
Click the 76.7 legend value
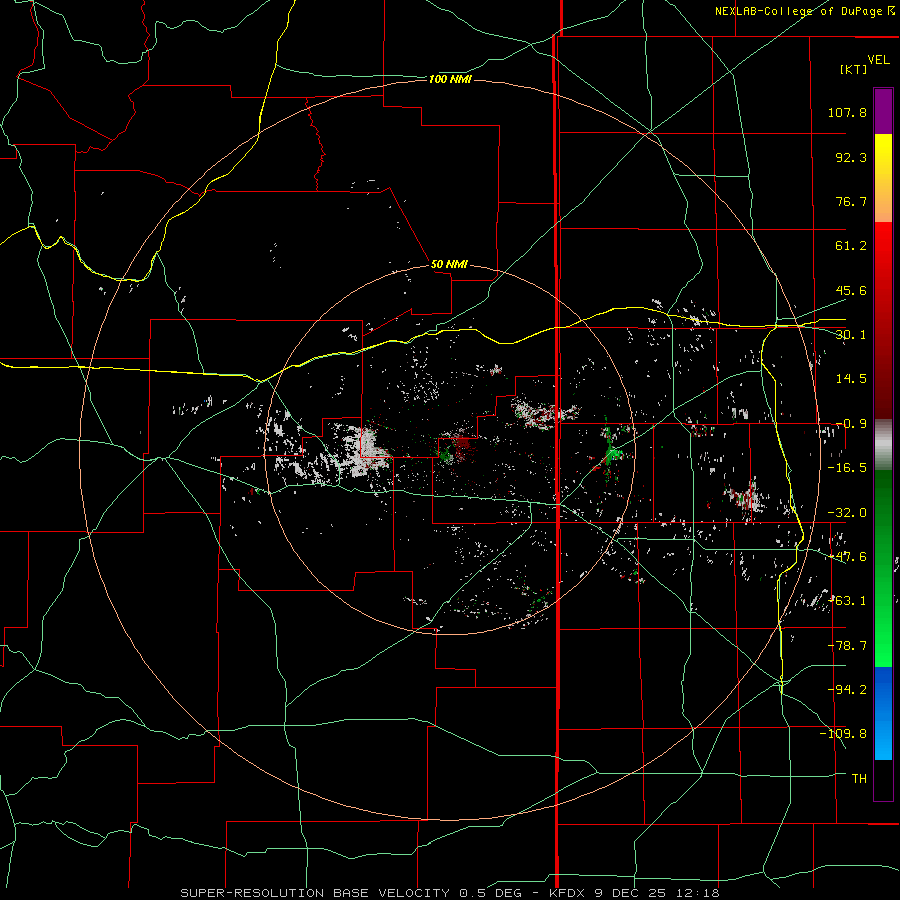(851, 201)
